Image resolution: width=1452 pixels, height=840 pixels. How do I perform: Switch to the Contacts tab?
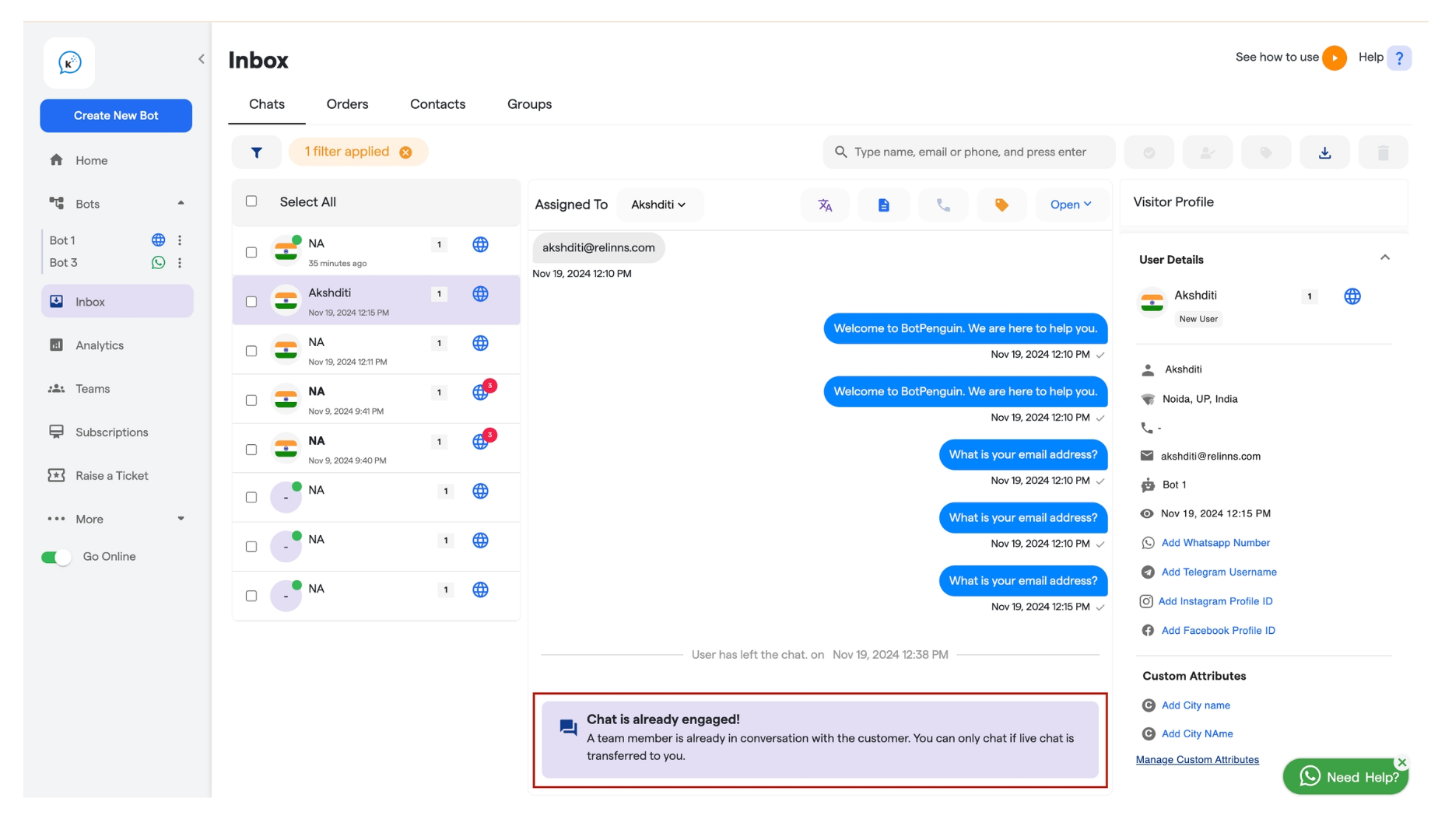pyautogui.click(x=438, y=104)
